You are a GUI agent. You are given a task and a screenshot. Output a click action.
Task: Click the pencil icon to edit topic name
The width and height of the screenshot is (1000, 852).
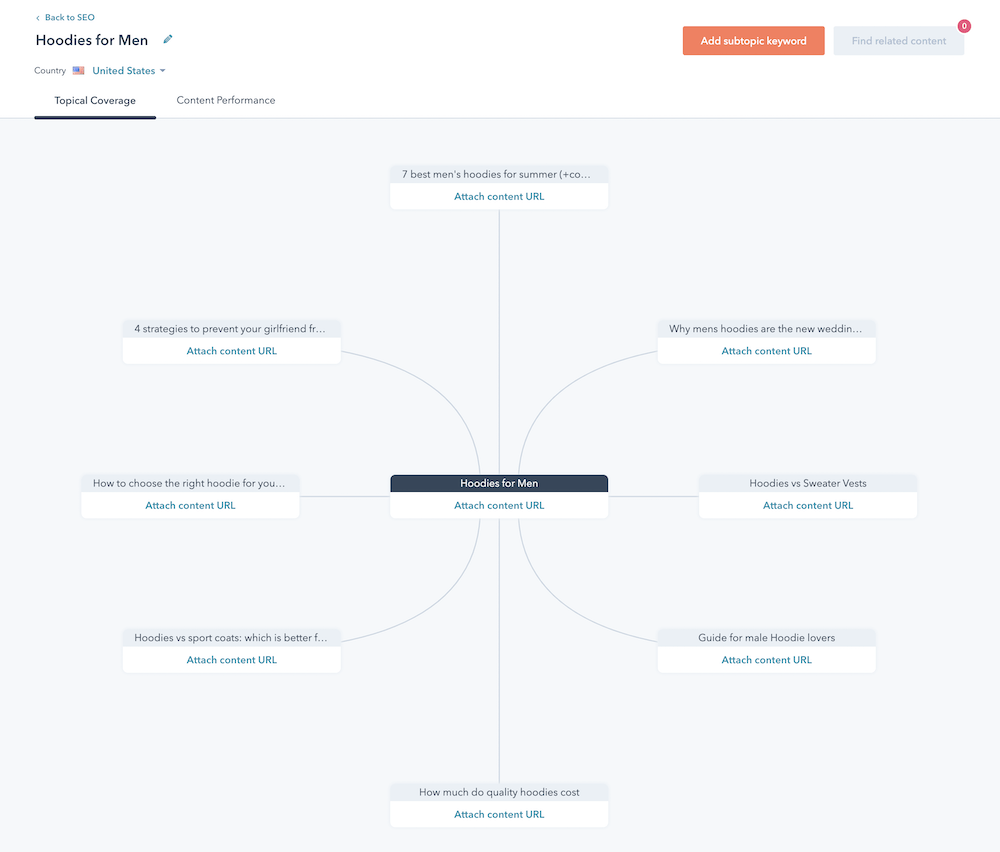(167, 39)
